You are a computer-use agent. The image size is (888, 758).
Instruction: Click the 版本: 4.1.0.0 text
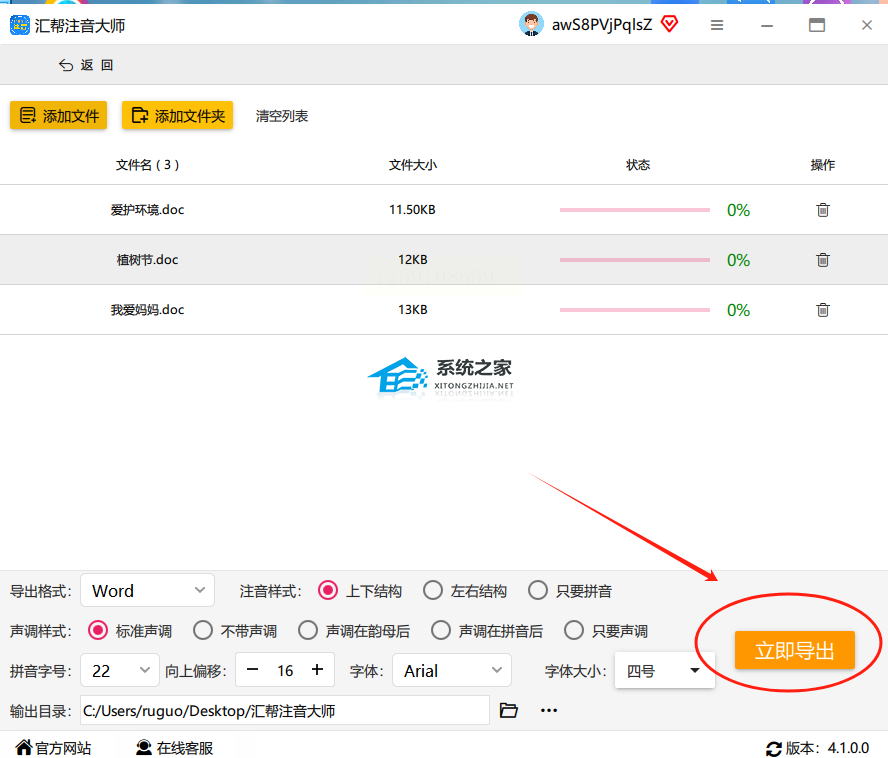coord(827,748)
